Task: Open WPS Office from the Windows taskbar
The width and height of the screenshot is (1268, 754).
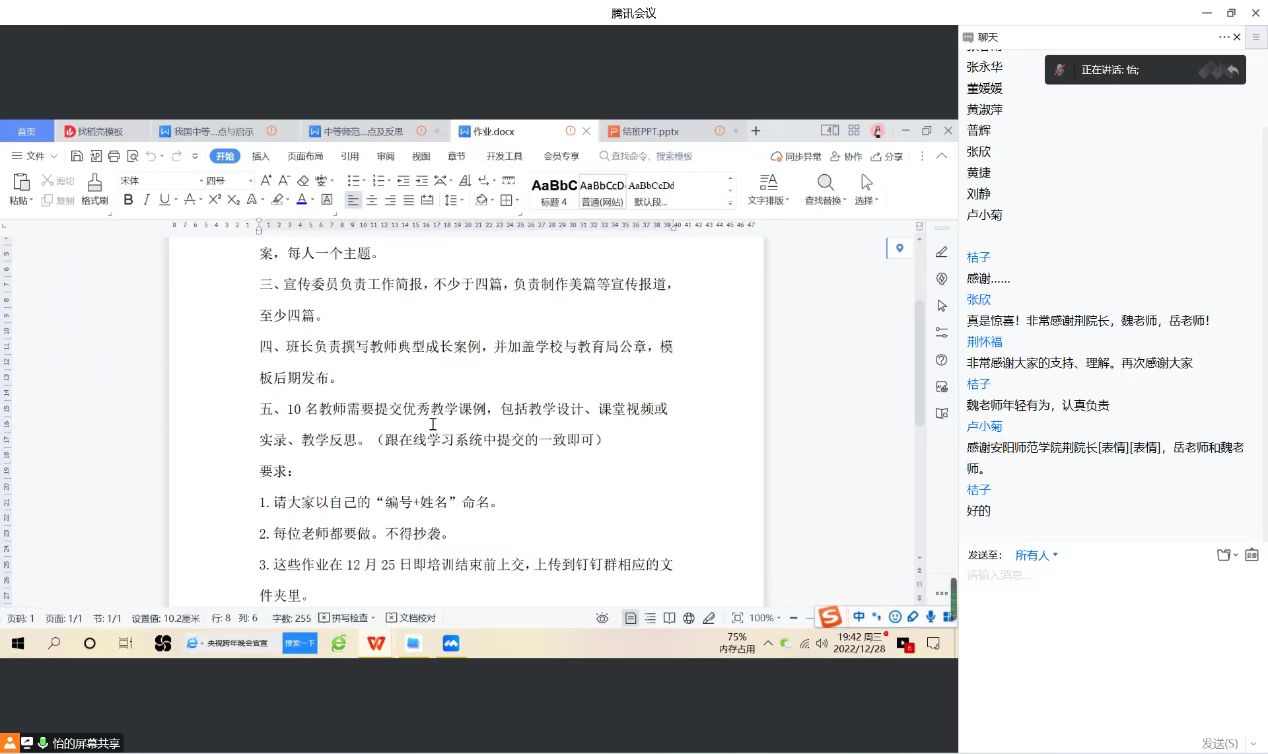Action: [376, 644]
